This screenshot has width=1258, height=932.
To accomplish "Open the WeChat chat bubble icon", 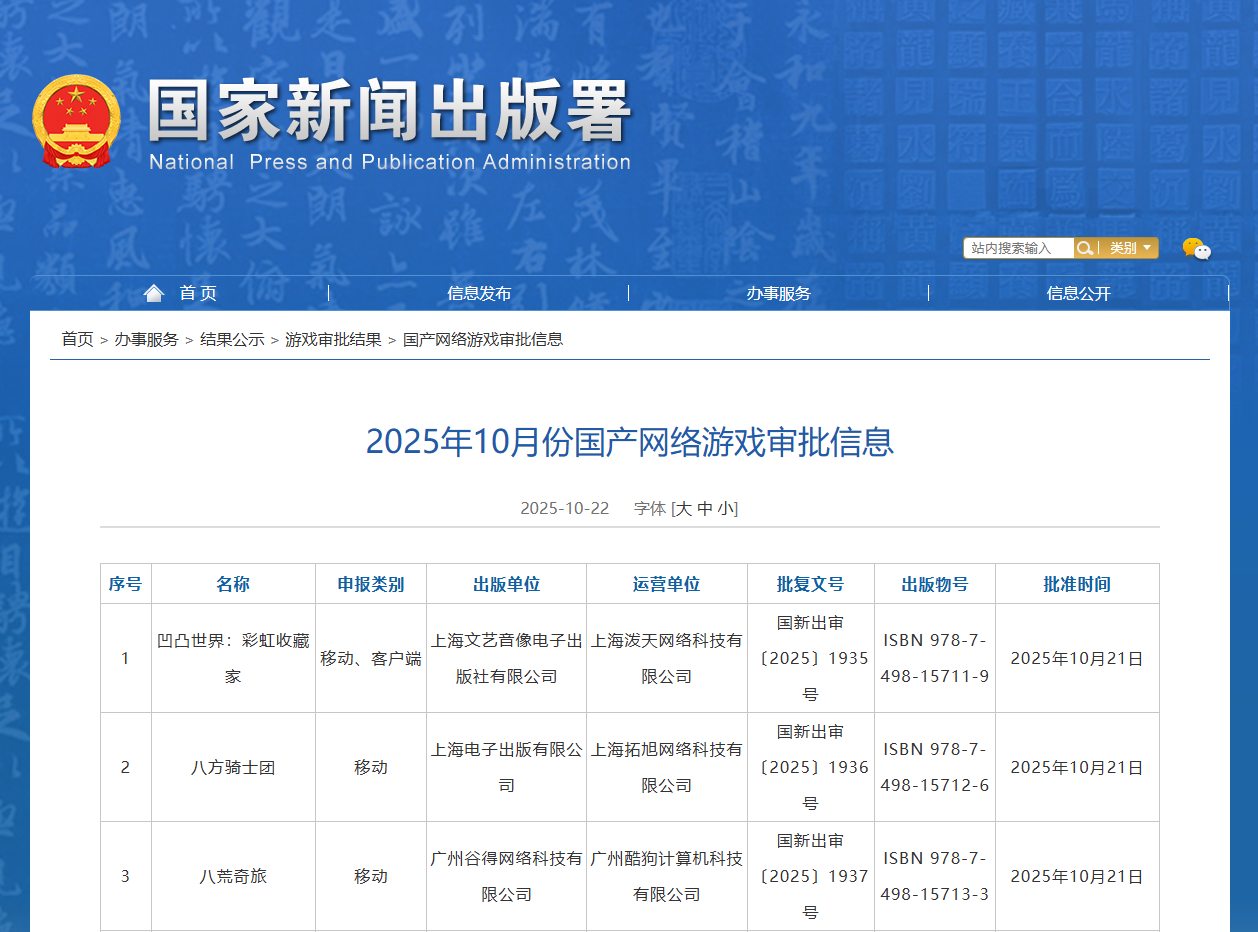I will tap(1196, 248).
